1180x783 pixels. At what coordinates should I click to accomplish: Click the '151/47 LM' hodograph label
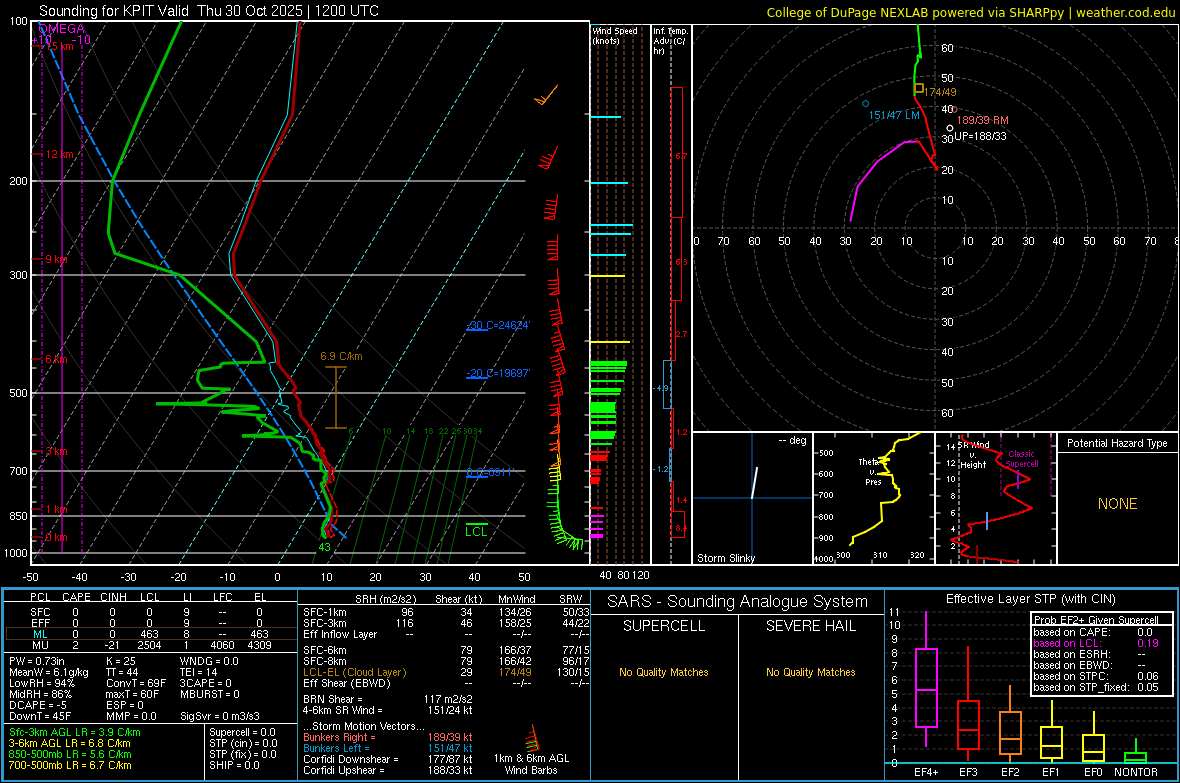[x=894, y=115]
